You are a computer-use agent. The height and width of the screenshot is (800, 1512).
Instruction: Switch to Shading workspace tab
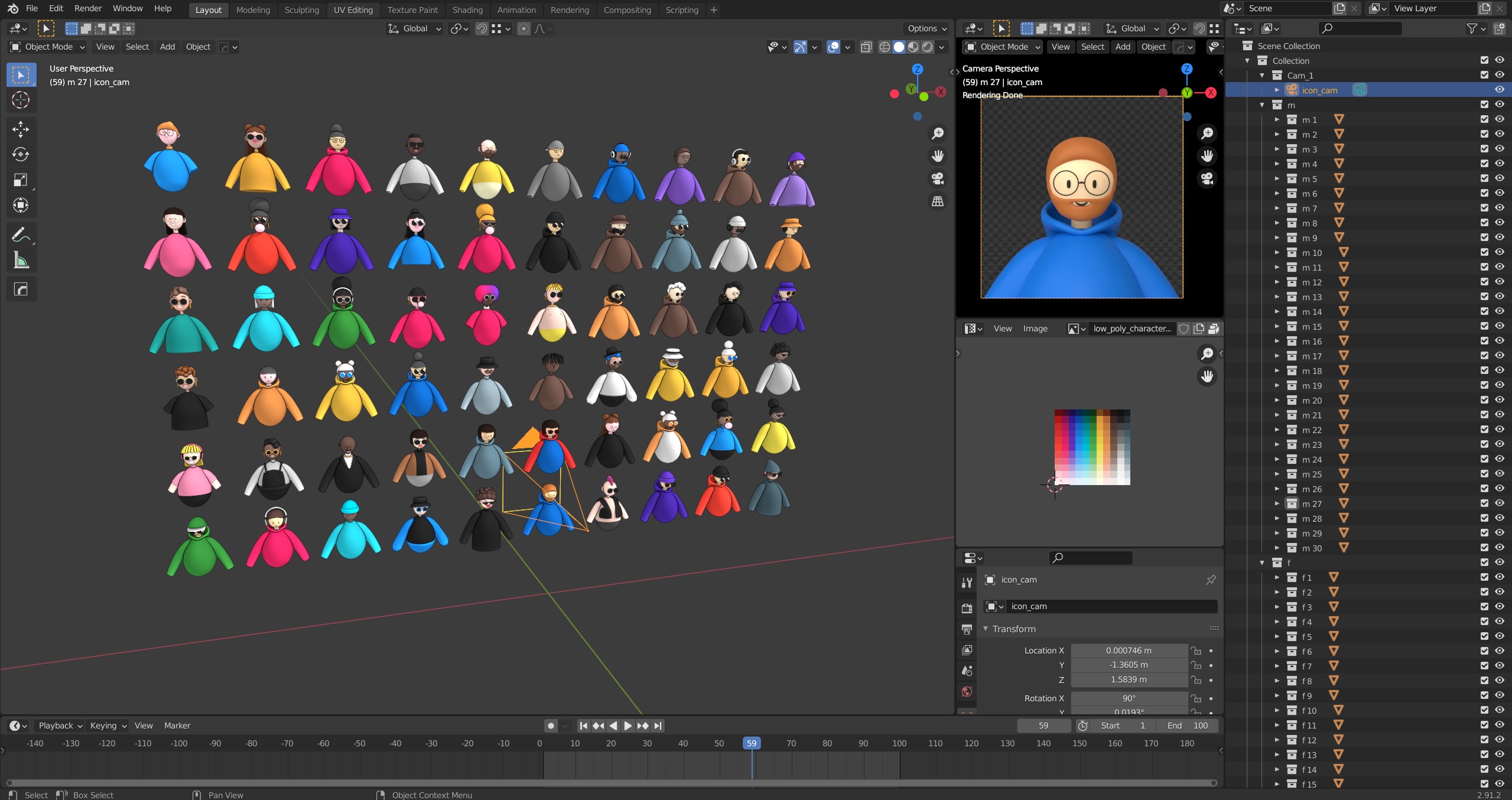click(x=467, y=9)
